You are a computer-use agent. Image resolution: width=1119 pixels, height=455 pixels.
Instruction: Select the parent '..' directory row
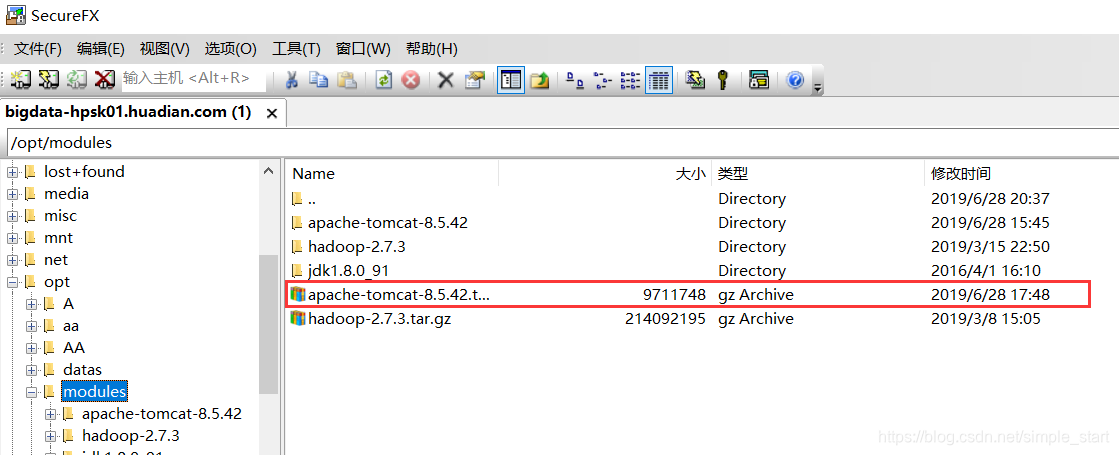coord(702,199)
